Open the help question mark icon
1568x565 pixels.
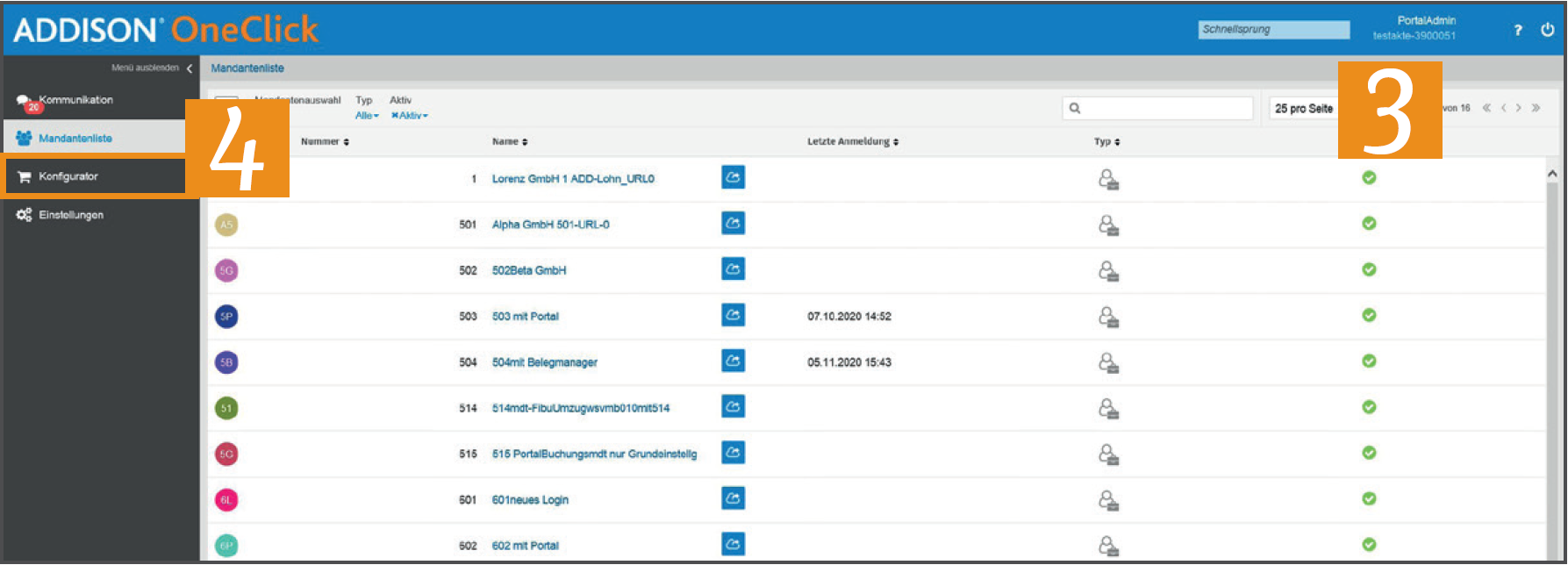1518,30
